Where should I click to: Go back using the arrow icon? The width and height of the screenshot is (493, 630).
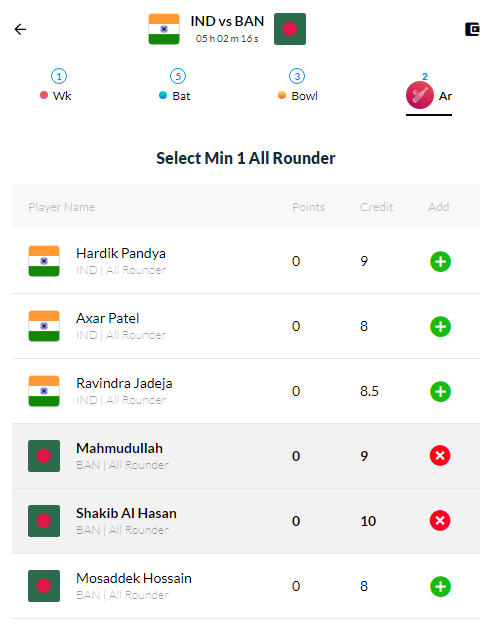(20, 29)
